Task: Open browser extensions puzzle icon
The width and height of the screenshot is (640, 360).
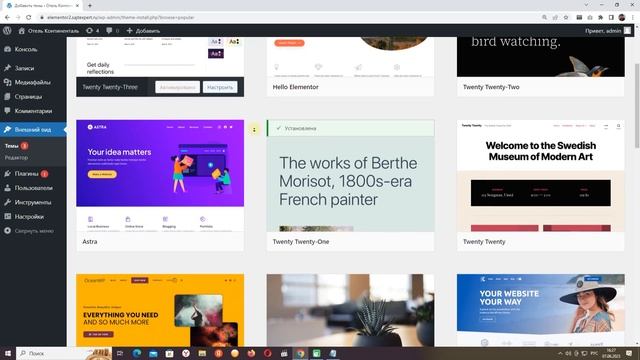Action: [600, 18]
